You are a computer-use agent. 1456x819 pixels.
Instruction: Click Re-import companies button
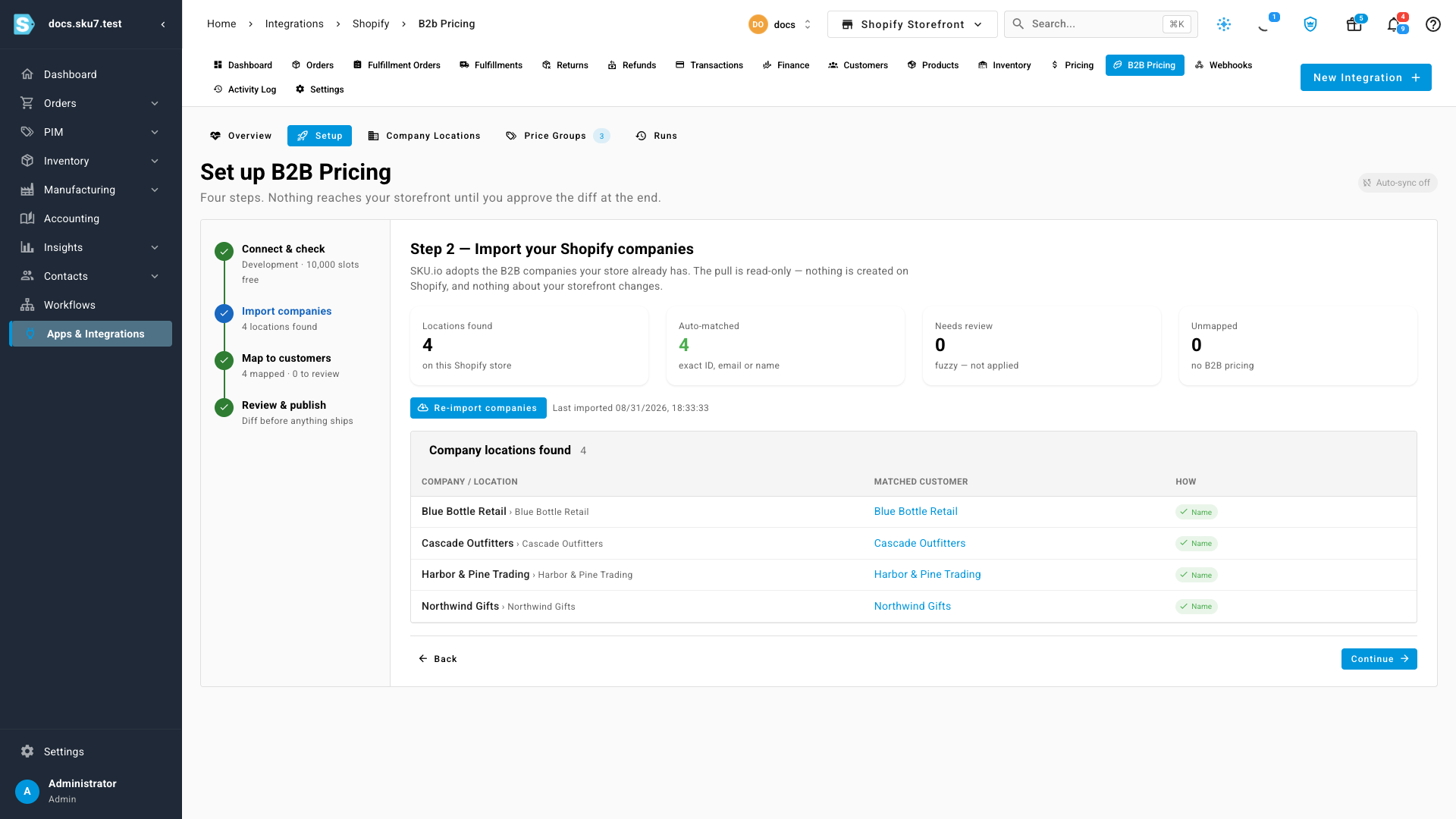pyautogui.click(x=478, y=408)
